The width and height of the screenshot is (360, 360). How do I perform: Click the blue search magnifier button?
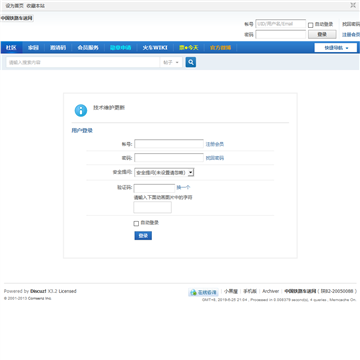click(191, 62)
